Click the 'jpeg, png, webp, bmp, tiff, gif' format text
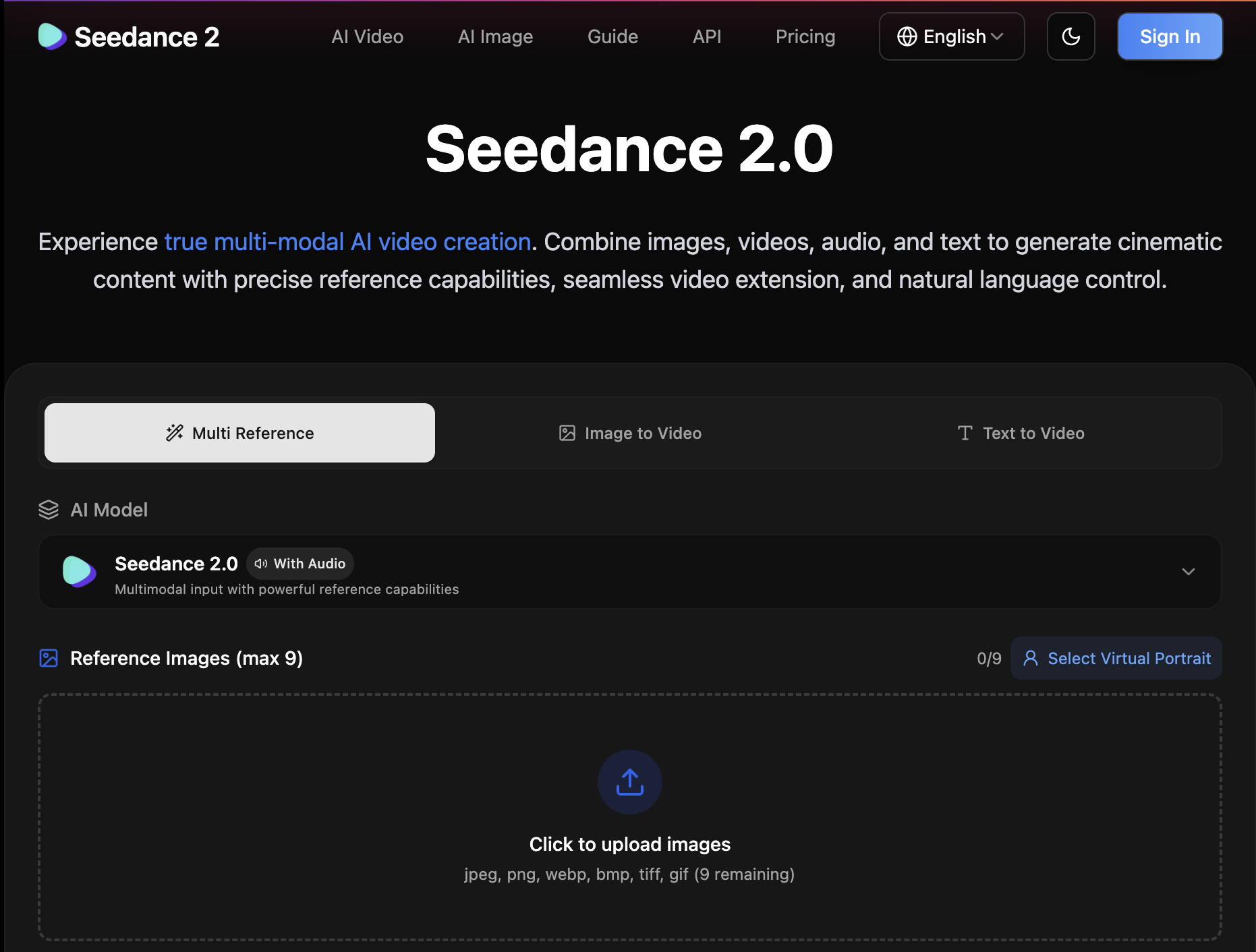 (576, 874)
